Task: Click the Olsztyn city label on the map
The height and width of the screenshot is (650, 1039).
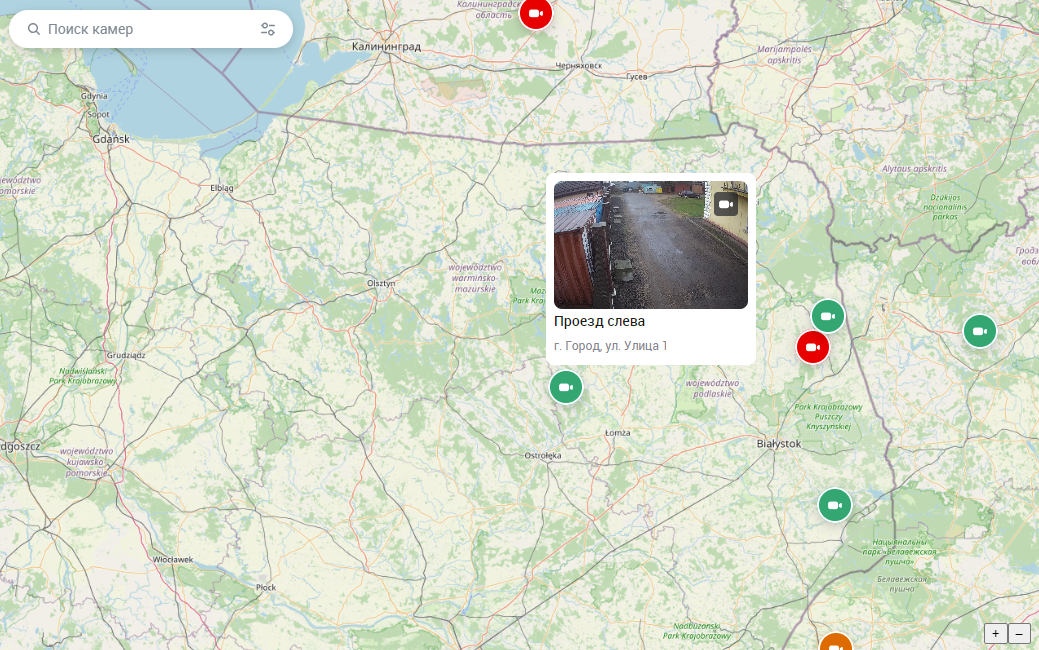Action: click(x=381, y=283)
